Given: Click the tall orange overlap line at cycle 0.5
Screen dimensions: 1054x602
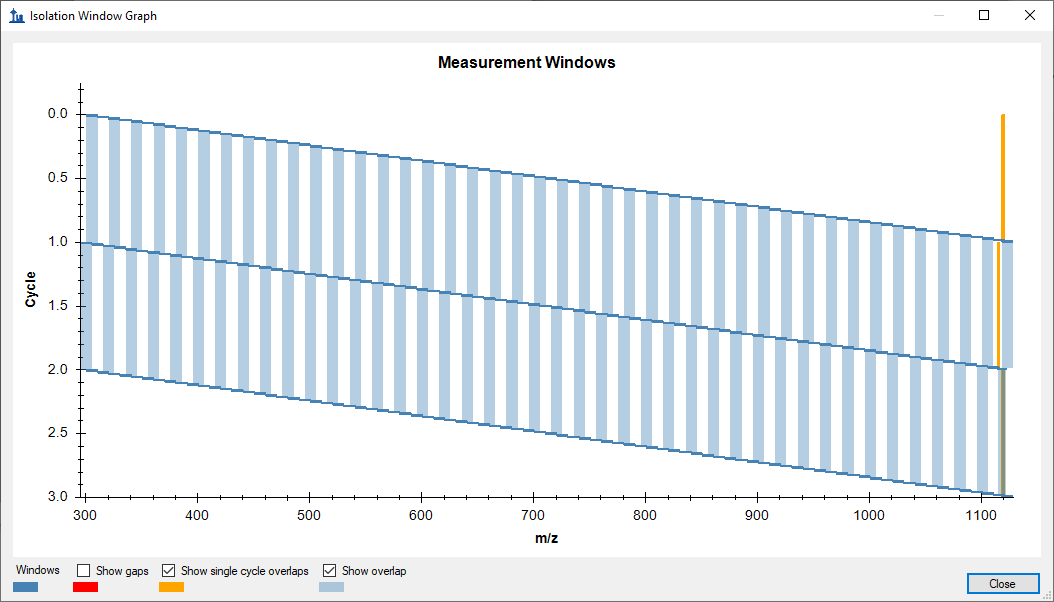Looking at the screenshot, I should (1002, 178).
